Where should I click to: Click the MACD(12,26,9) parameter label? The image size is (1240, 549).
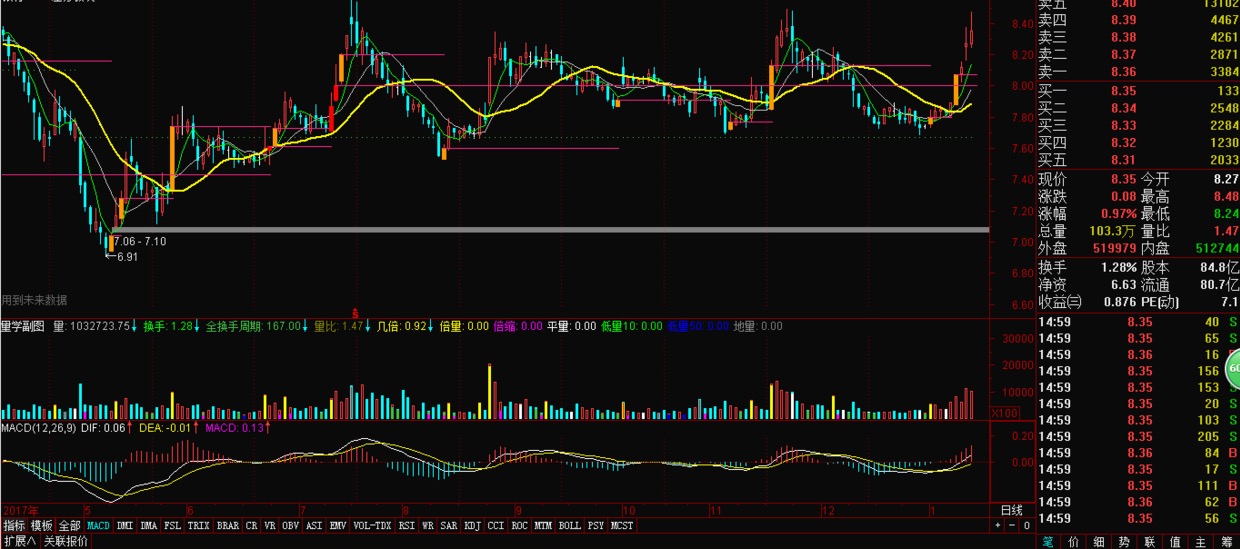(x=34, y=428)
